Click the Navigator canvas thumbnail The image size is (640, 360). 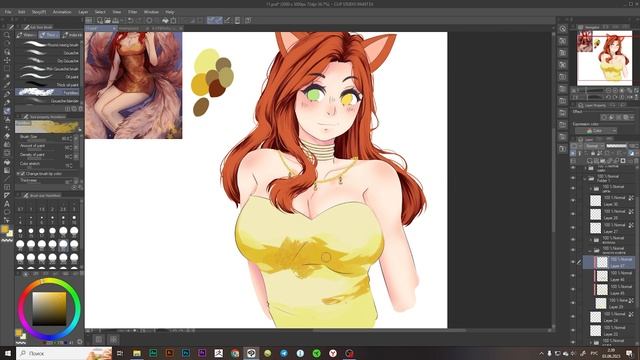605,58
